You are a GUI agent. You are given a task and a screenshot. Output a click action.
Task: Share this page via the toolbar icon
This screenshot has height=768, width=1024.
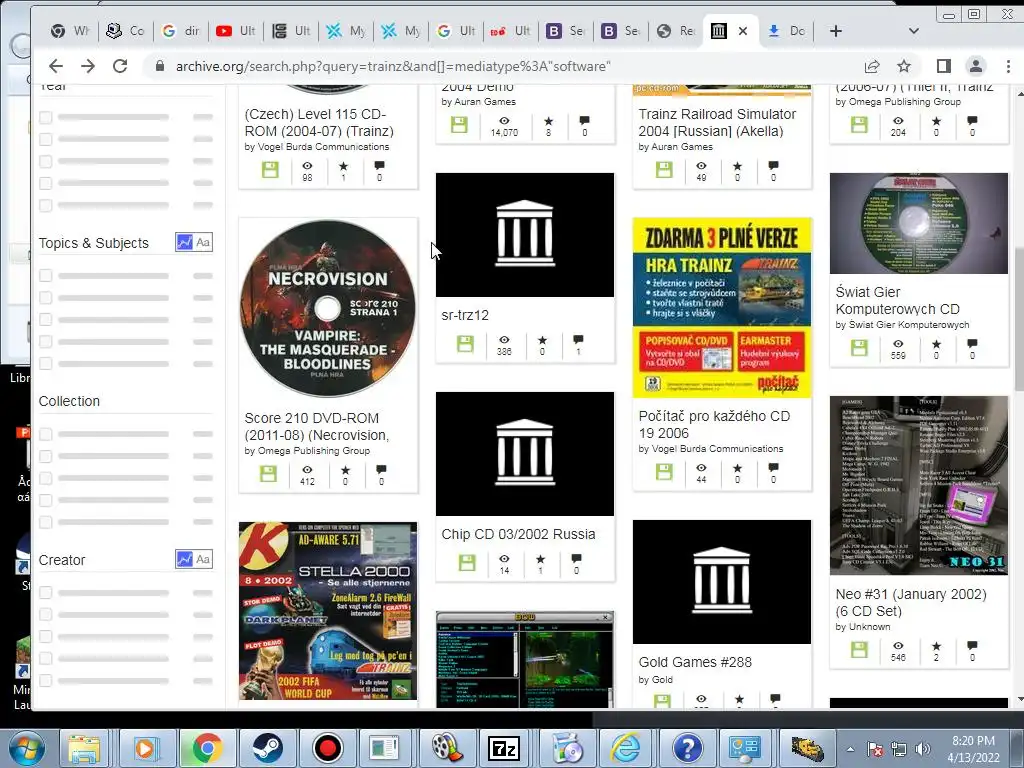872,66
